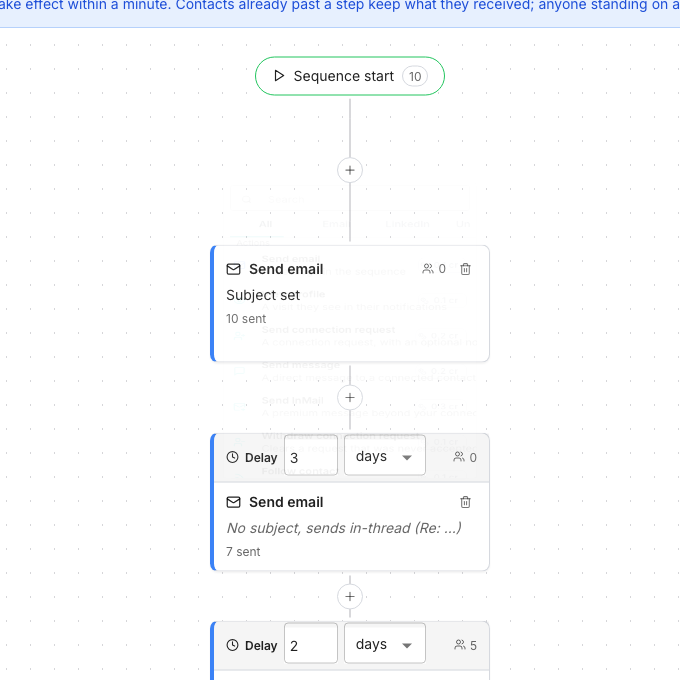Click the envelope icon on the in-thread email step

tap(233, 502)
